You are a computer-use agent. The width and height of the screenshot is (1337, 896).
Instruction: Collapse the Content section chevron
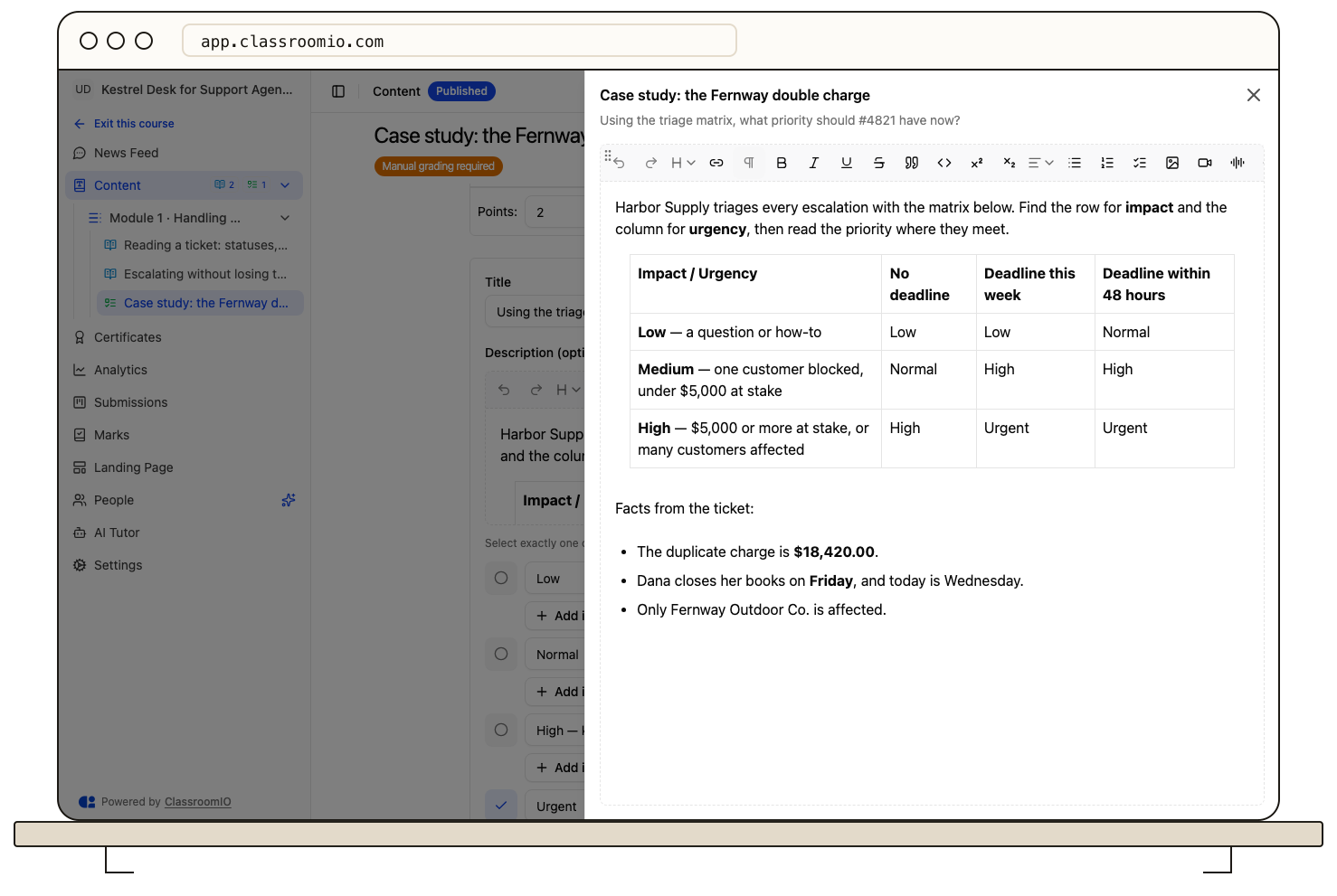285,185
